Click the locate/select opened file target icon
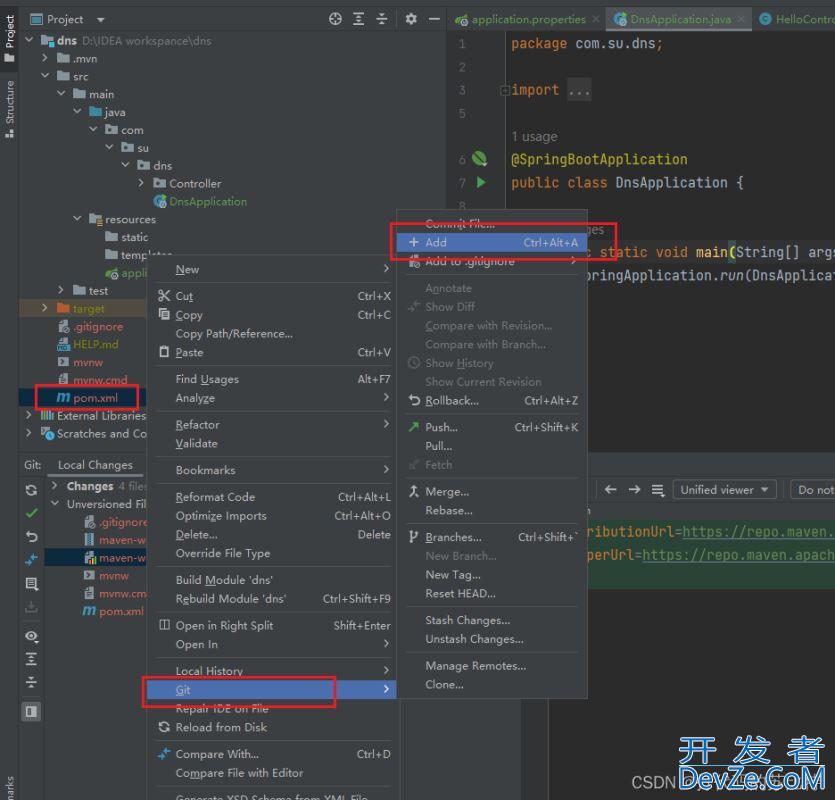The height and width of the screenshot is (800, 835). 335,19
